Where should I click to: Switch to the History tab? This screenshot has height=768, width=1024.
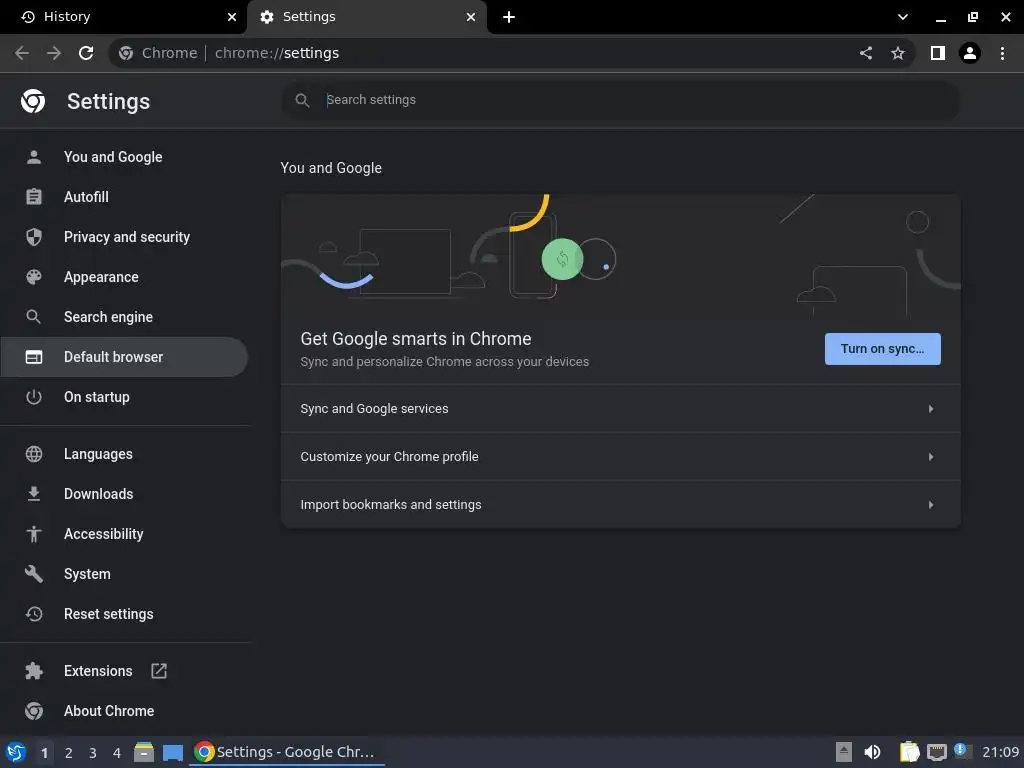[124, 17]
